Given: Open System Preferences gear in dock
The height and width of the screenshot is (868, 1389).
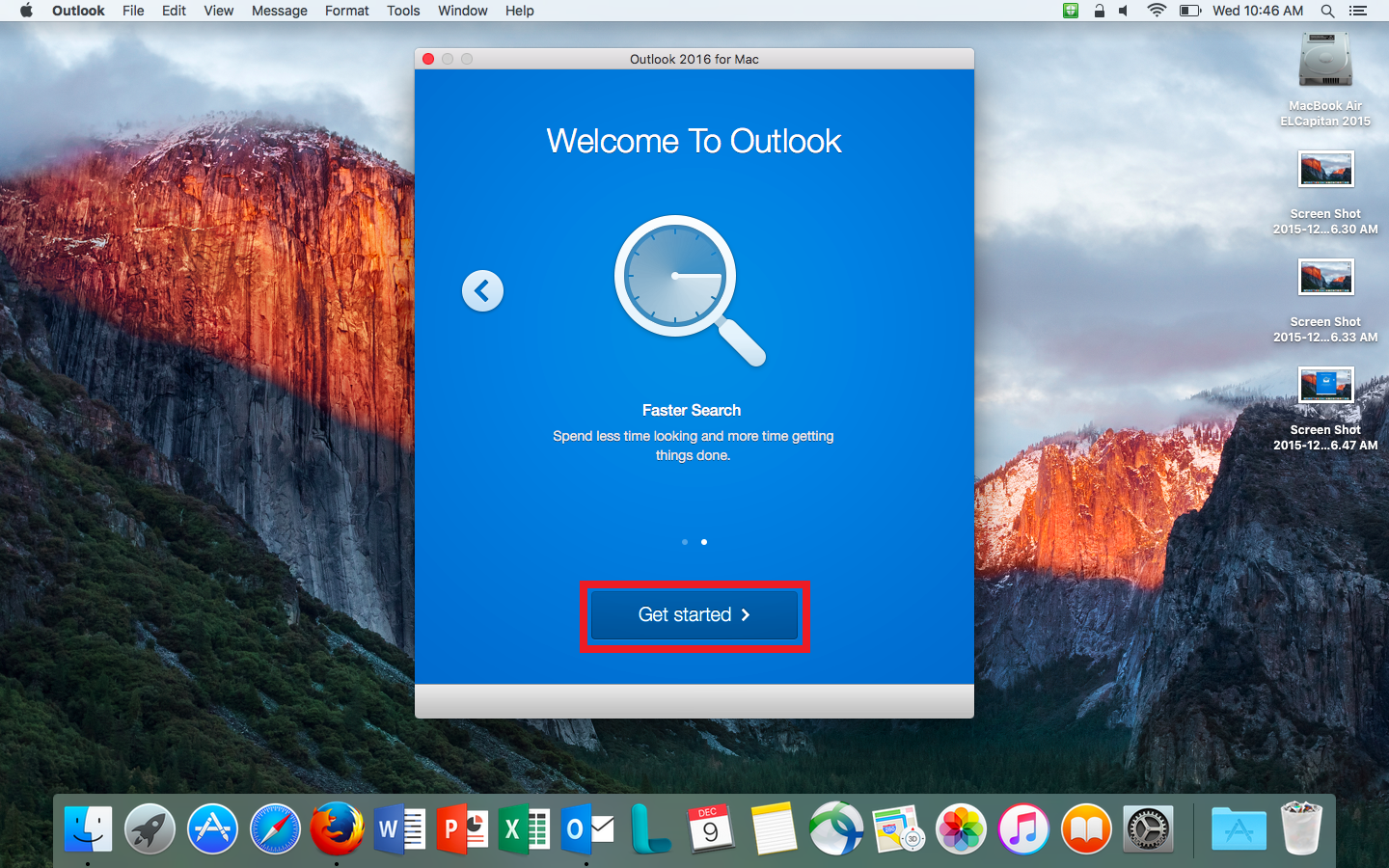Looking at the screenshot, I should [x=1148, y=828].
